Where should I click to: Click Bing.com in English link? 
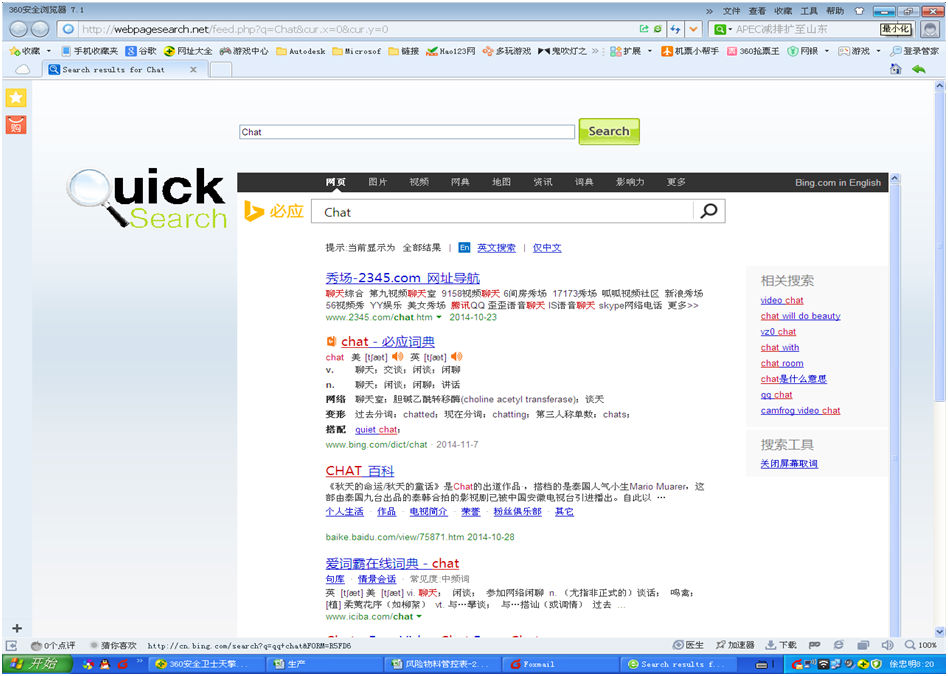click(x=837, y=183)
